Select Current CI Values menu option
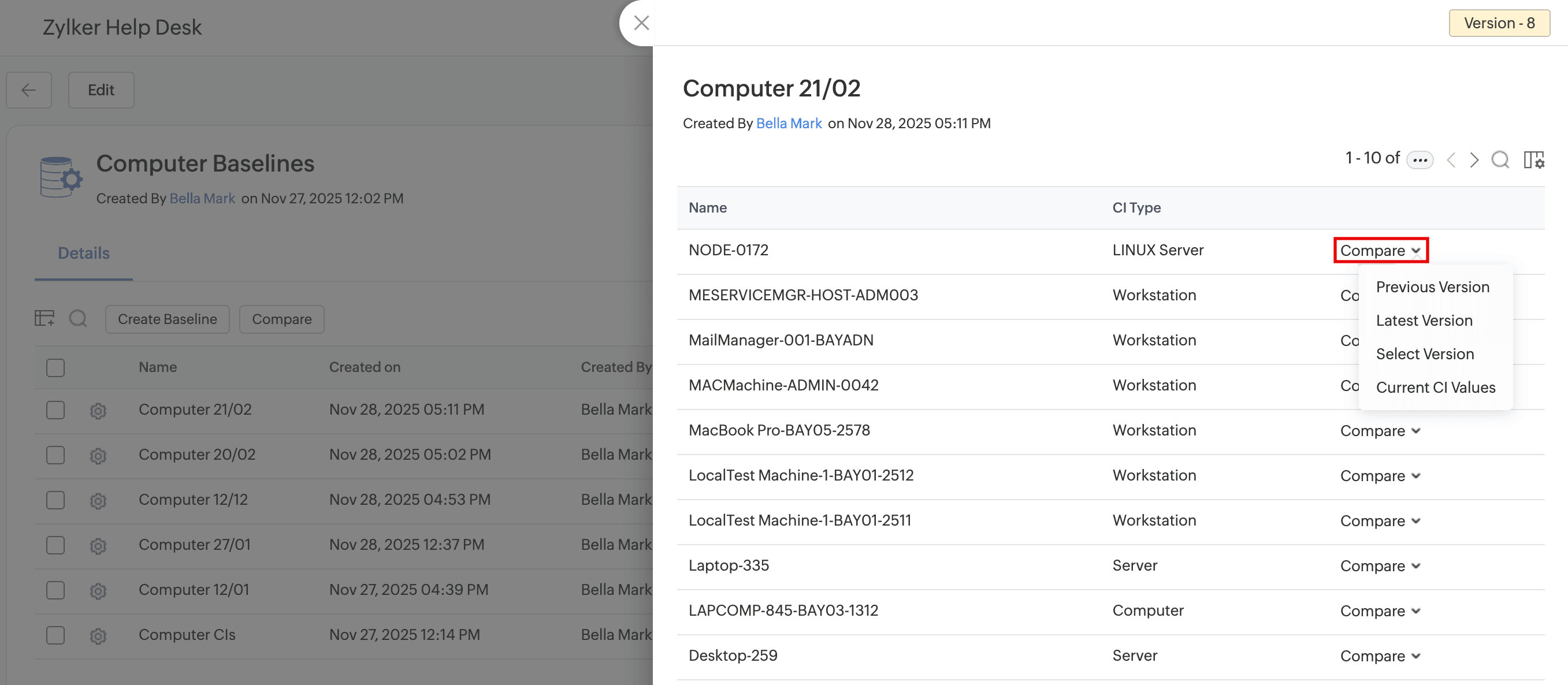1568x685 pixels. (x=1435, y=388)
